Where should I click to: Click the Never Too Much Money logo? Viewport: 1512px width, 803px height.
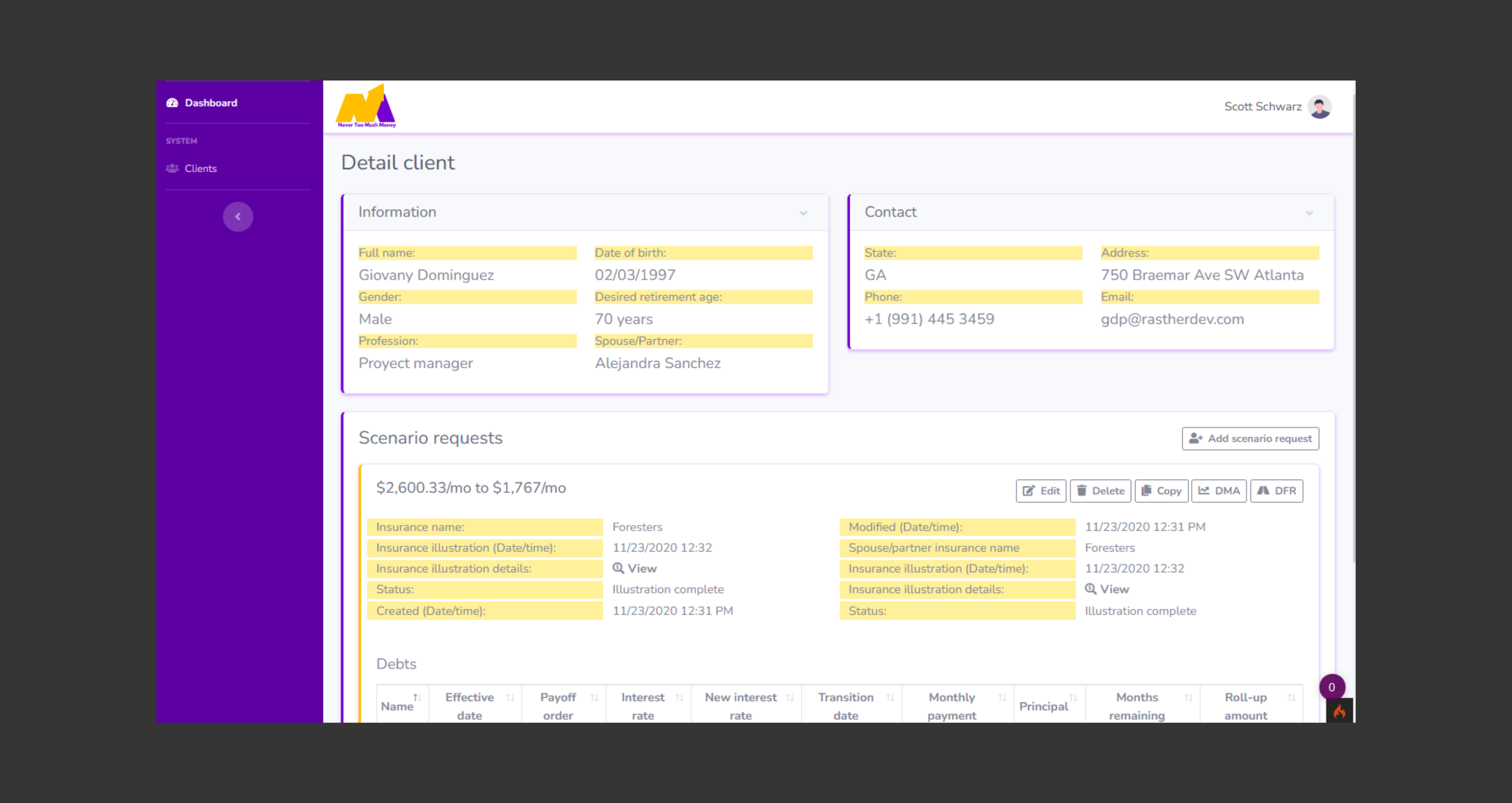coord(366,106)
